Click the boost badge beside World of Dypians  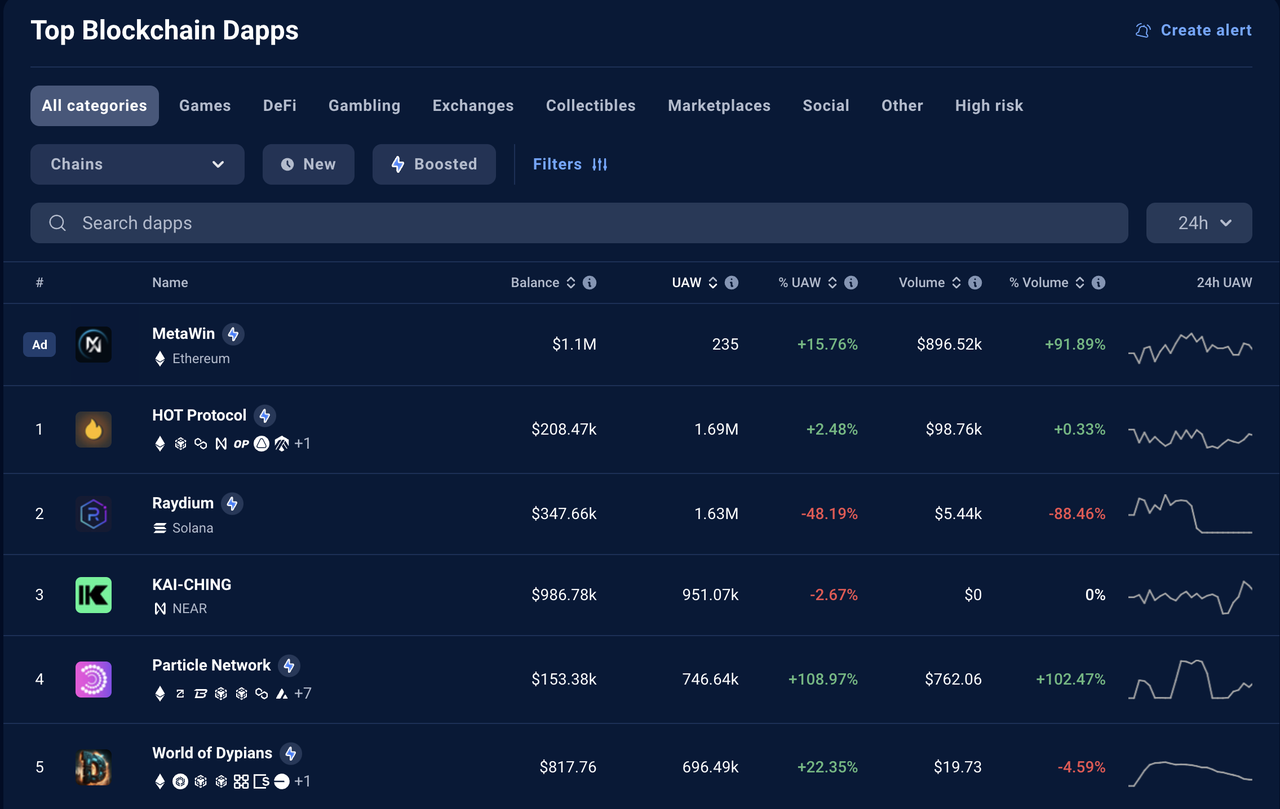291,753
